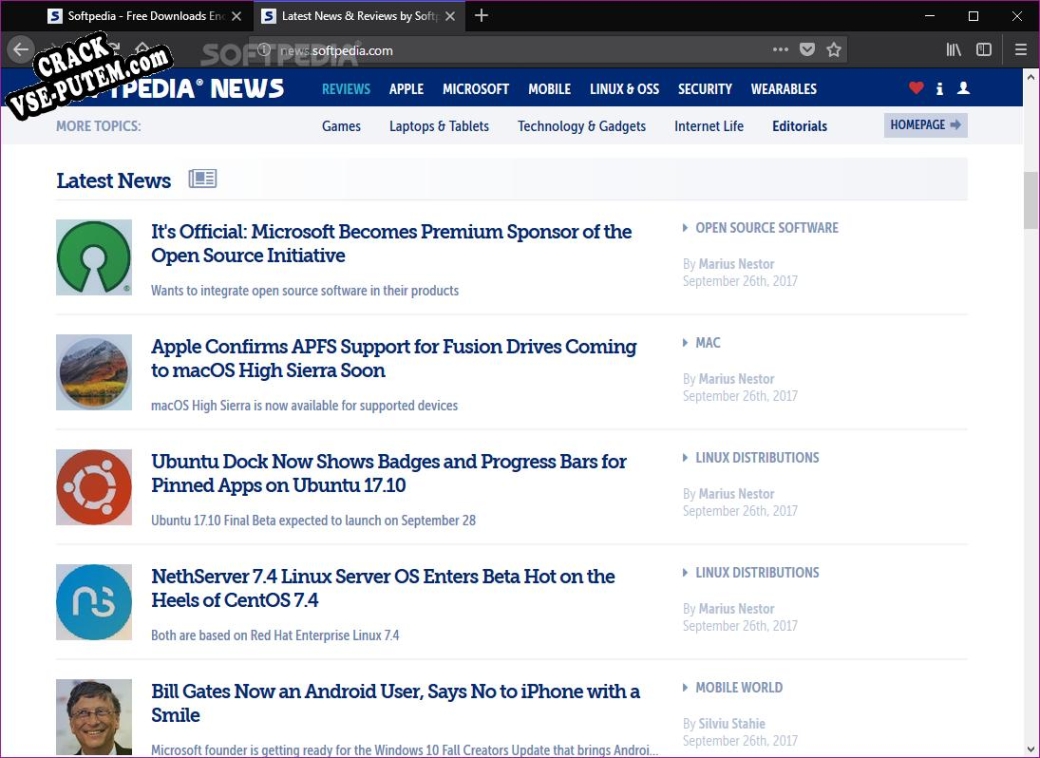Open the OPEN SOURCE SOFTWARE category
The height and width of the screenshot is (758, 1040).
(766, 227)
